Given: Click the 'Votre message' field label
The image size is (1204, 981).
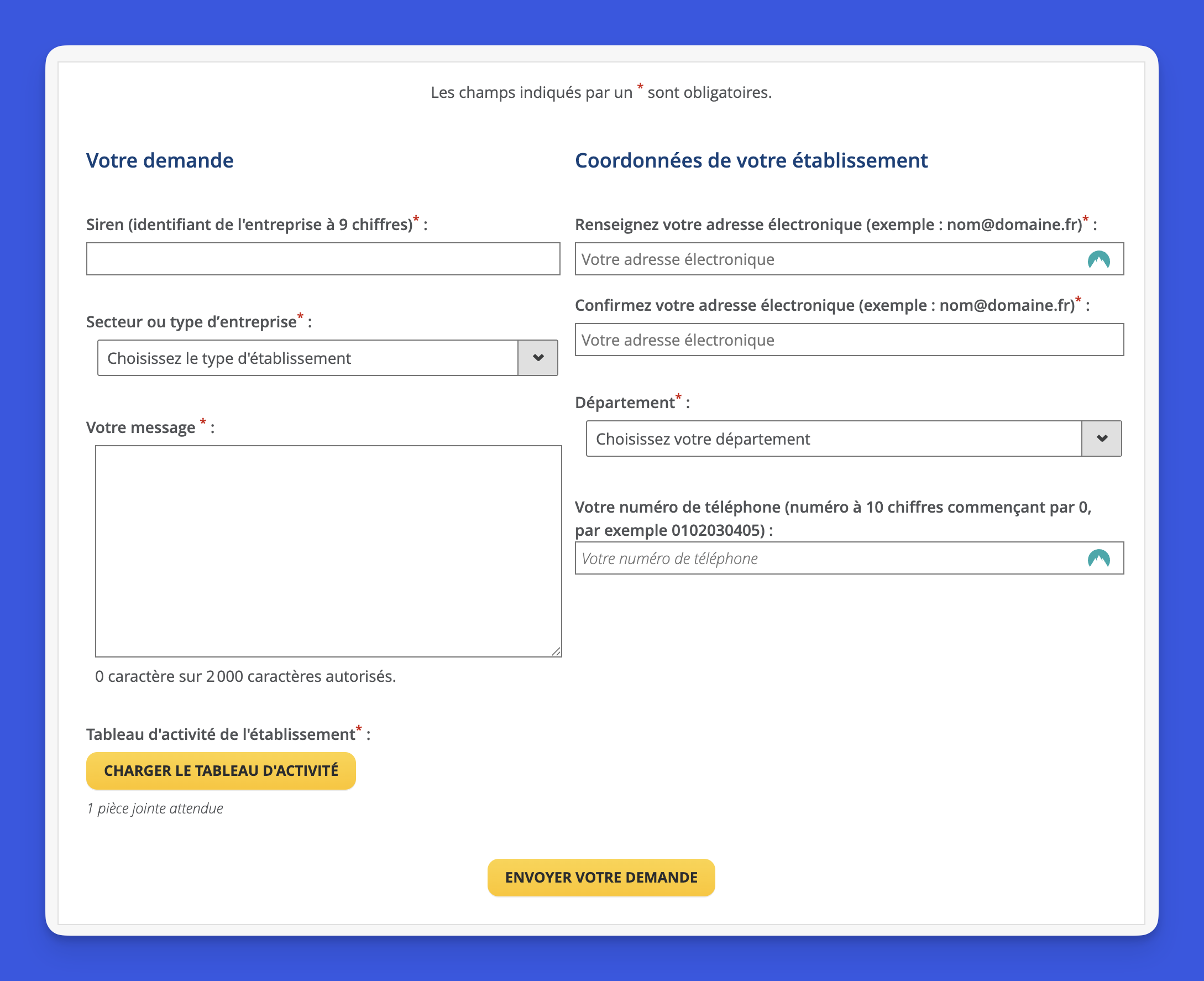Looking at the screenshot, I should pos(140,428).
